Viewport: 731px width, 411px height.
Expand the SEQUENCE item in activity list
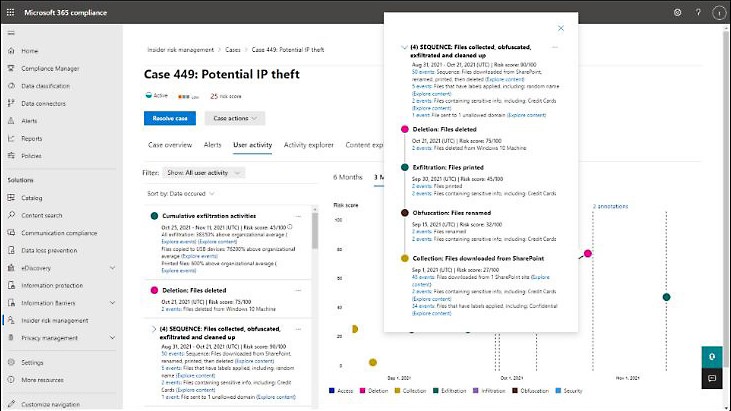point(154,329)
